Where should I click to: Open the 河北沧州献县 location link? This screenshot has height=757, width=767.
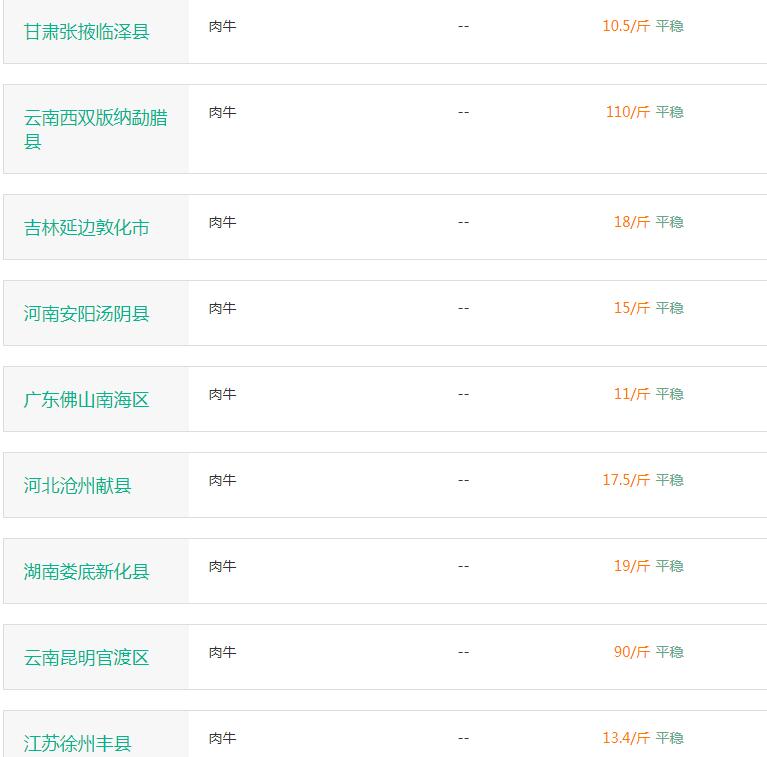click(77, 486)
